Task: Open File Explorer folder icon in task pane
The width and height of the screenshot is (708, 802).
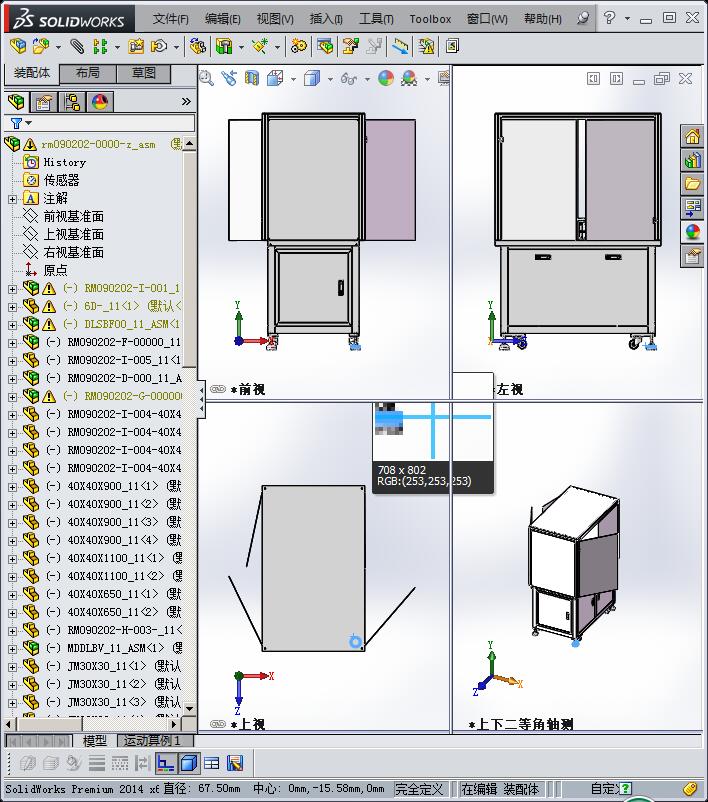Action: [x=692, y=184]
